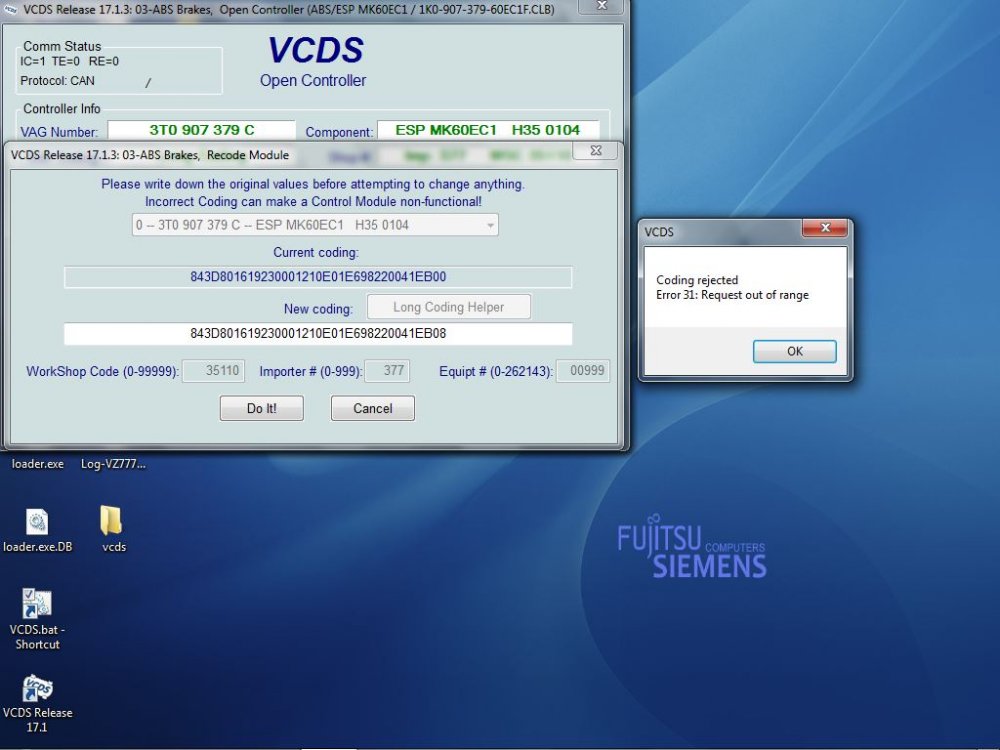The width and height of the screenshot is (1000, 750).
Task: Close the Recode Module window
Action: pyautogui.click(x=596, y=151)
